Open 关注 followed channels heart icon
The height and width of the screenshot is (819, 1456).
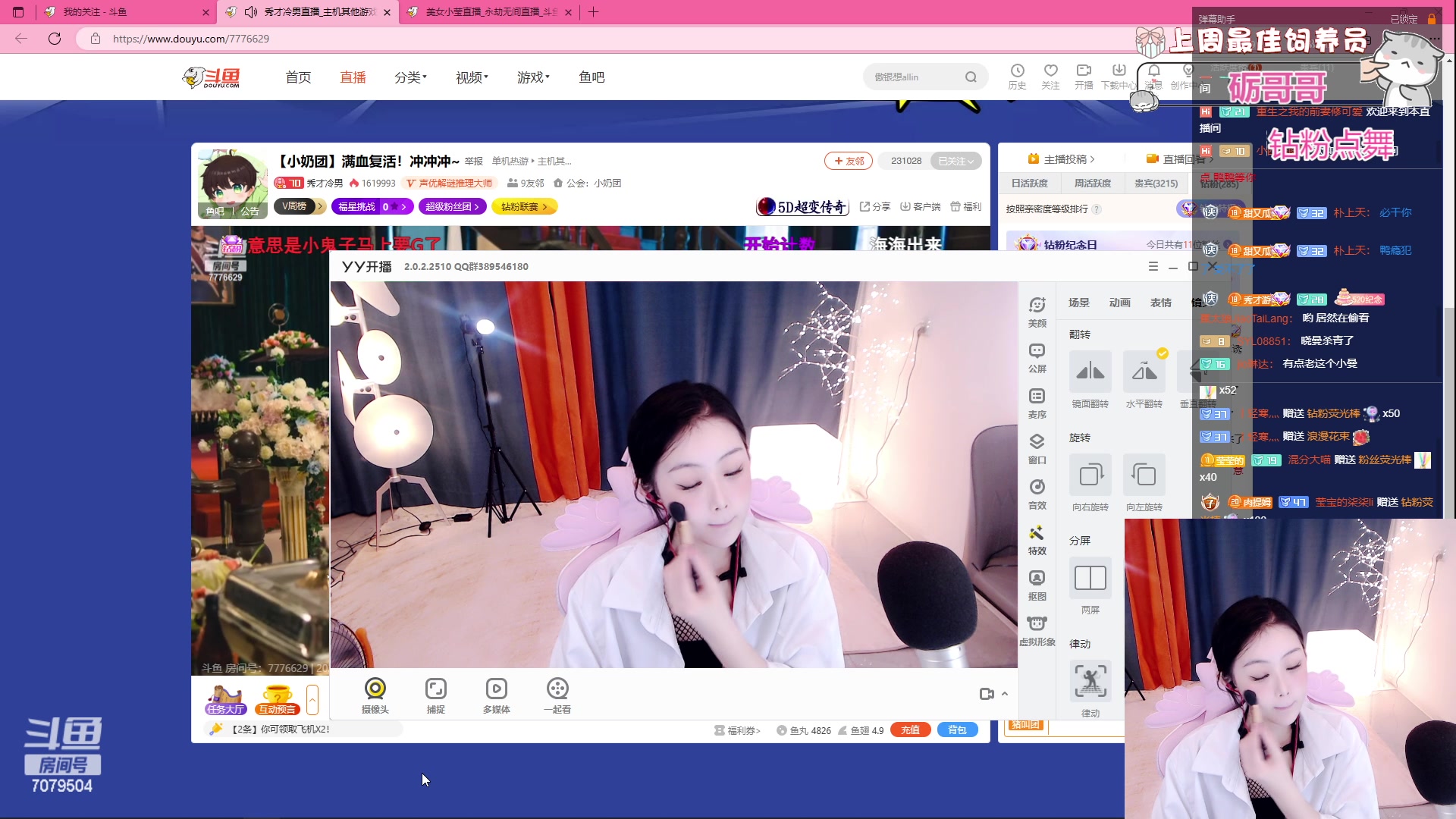point(1050,77)
